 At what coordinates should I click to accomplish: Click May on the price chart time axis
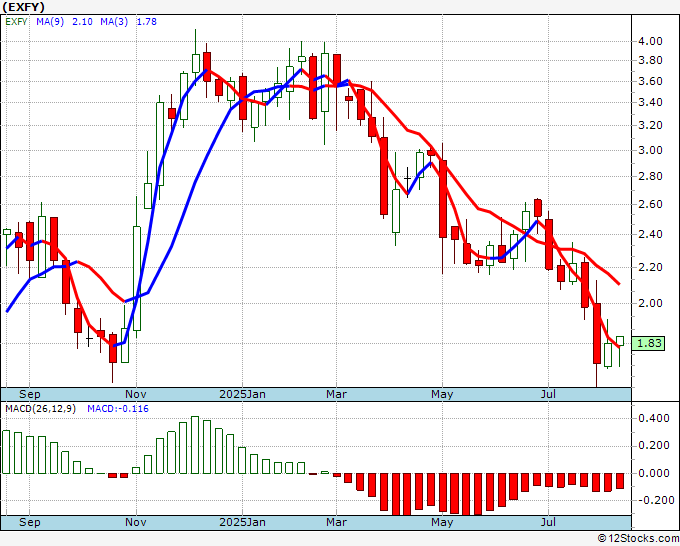[442, 394]
